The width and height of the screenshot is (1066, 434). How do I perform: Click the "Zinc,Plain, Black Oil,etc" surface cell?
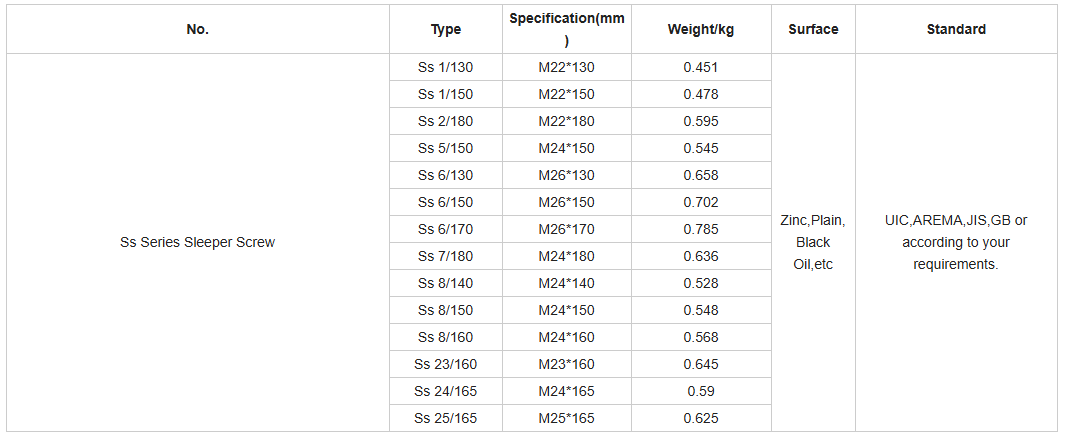coord(813,242)
